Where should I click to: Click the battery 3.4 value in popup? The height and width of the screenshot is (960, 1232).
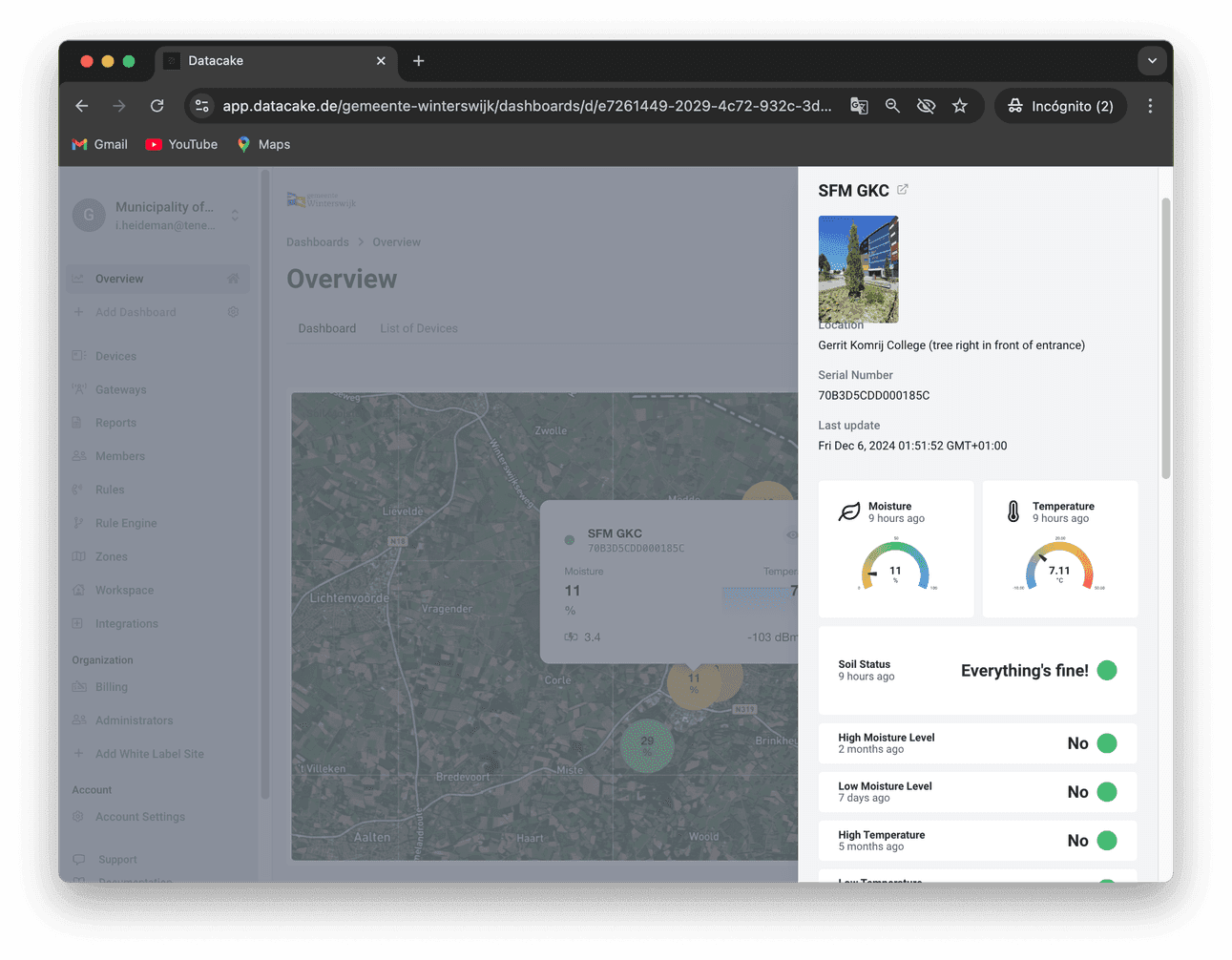592,637
